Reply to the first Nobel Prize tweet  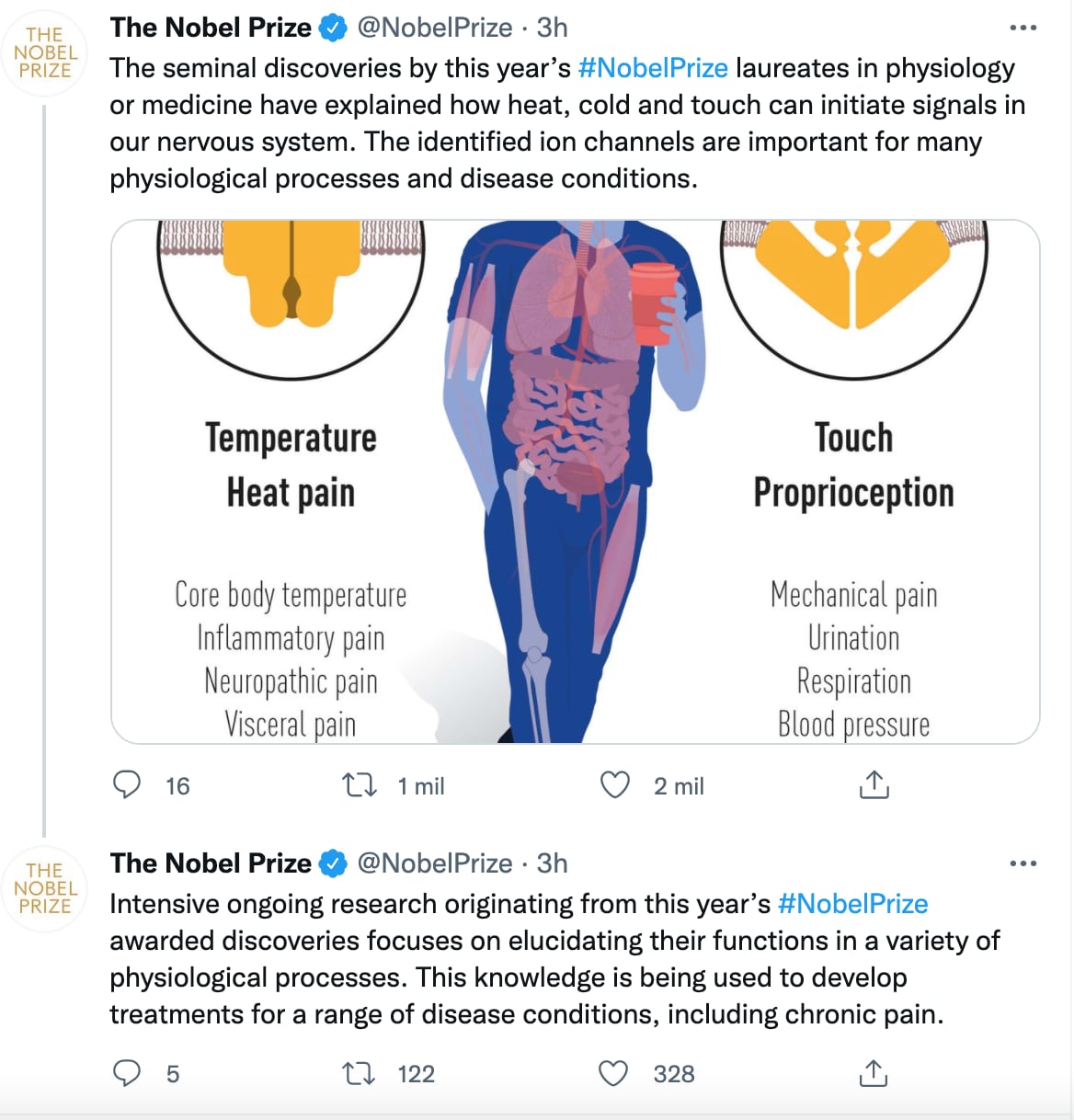pos(127,785)
